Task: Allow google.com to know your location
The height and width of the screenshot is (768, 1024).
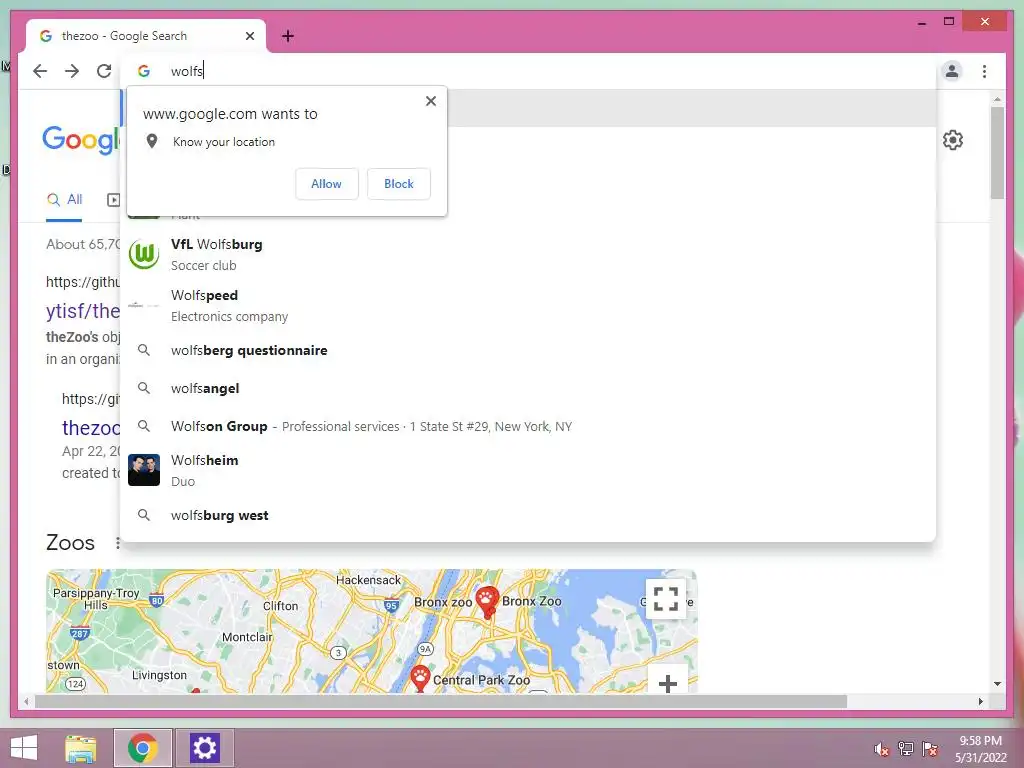Action: click(x=327, y=184)
